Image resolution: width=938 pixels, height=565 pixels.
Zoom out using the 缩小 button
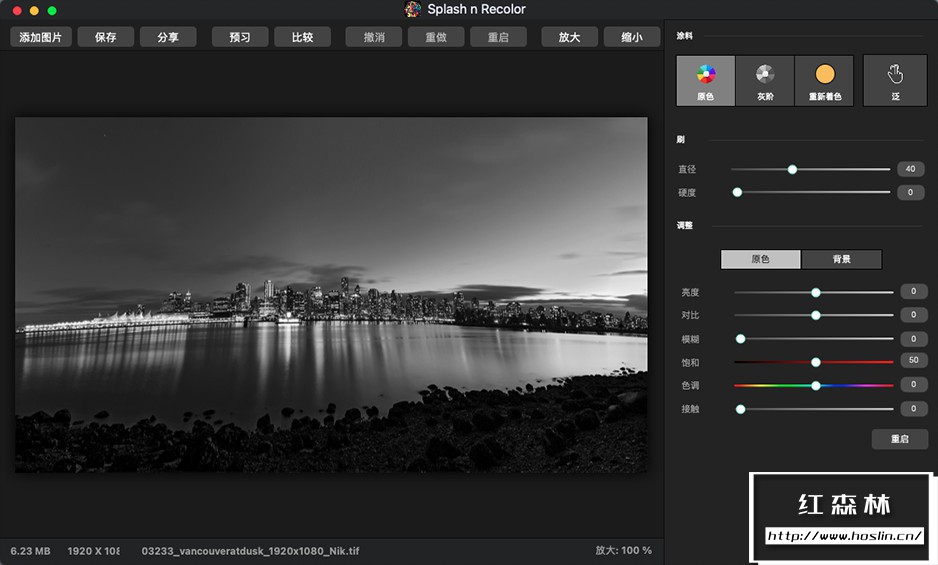(631, 37)
